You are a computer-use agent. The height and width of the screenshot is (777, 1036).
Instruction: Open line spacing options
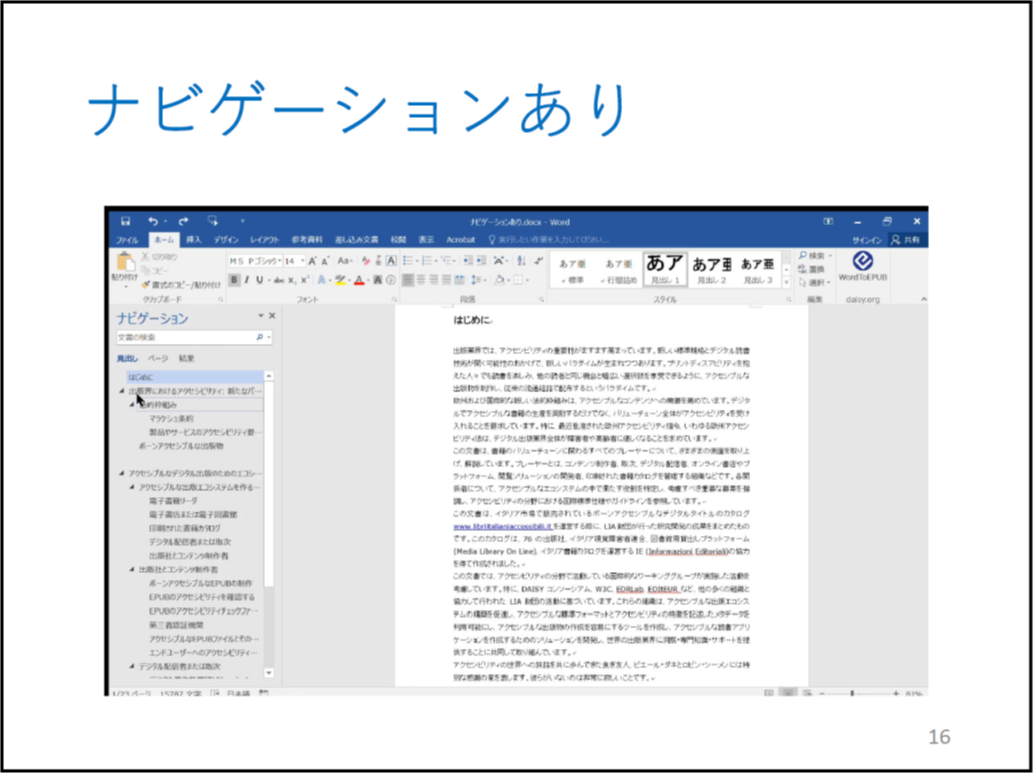[x=477, y=280]
